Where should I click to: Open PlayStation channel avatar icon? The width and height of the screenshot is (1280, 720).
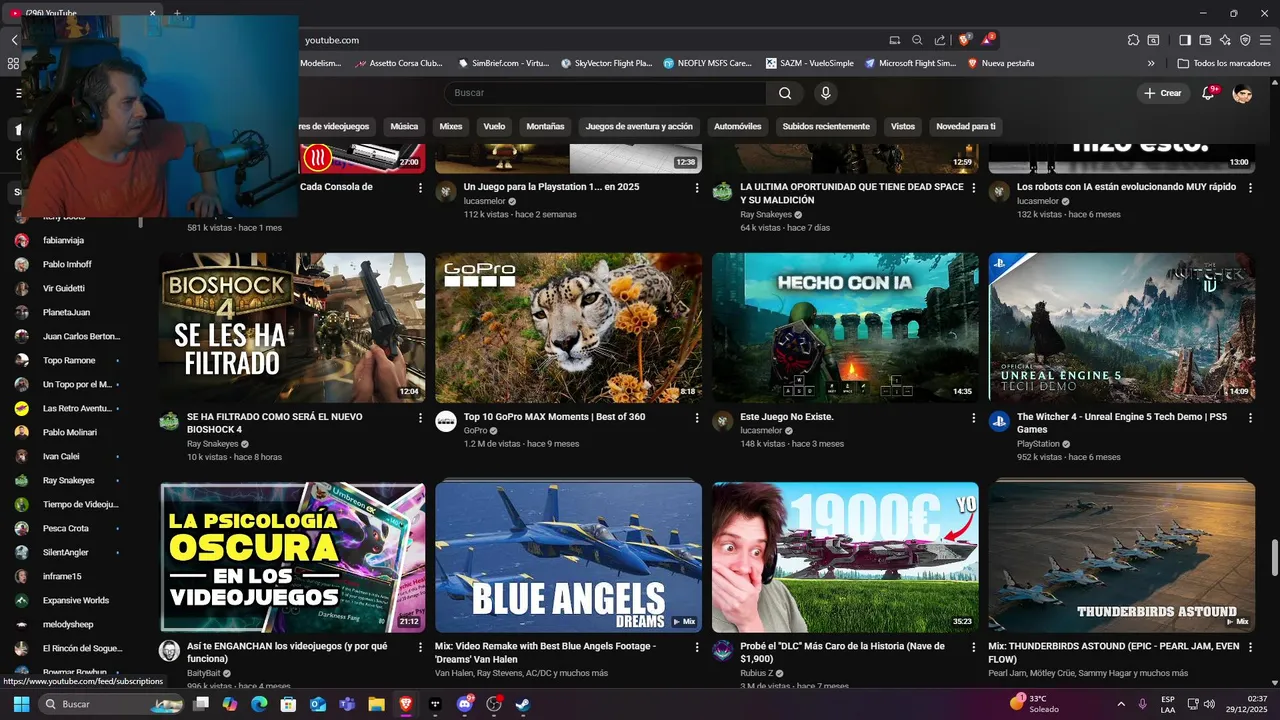999,421
